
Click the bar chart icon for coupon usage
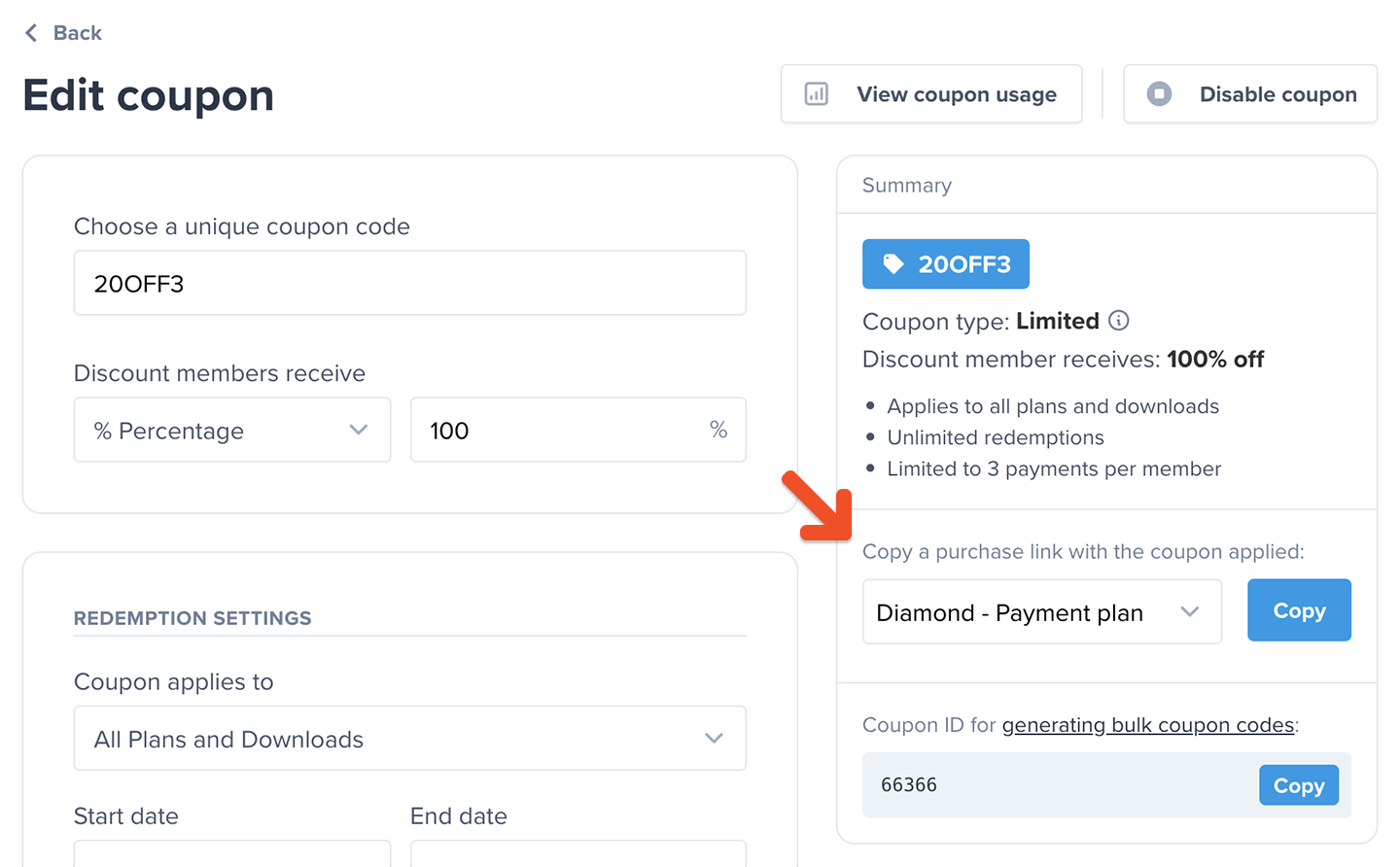coord(817,94)
